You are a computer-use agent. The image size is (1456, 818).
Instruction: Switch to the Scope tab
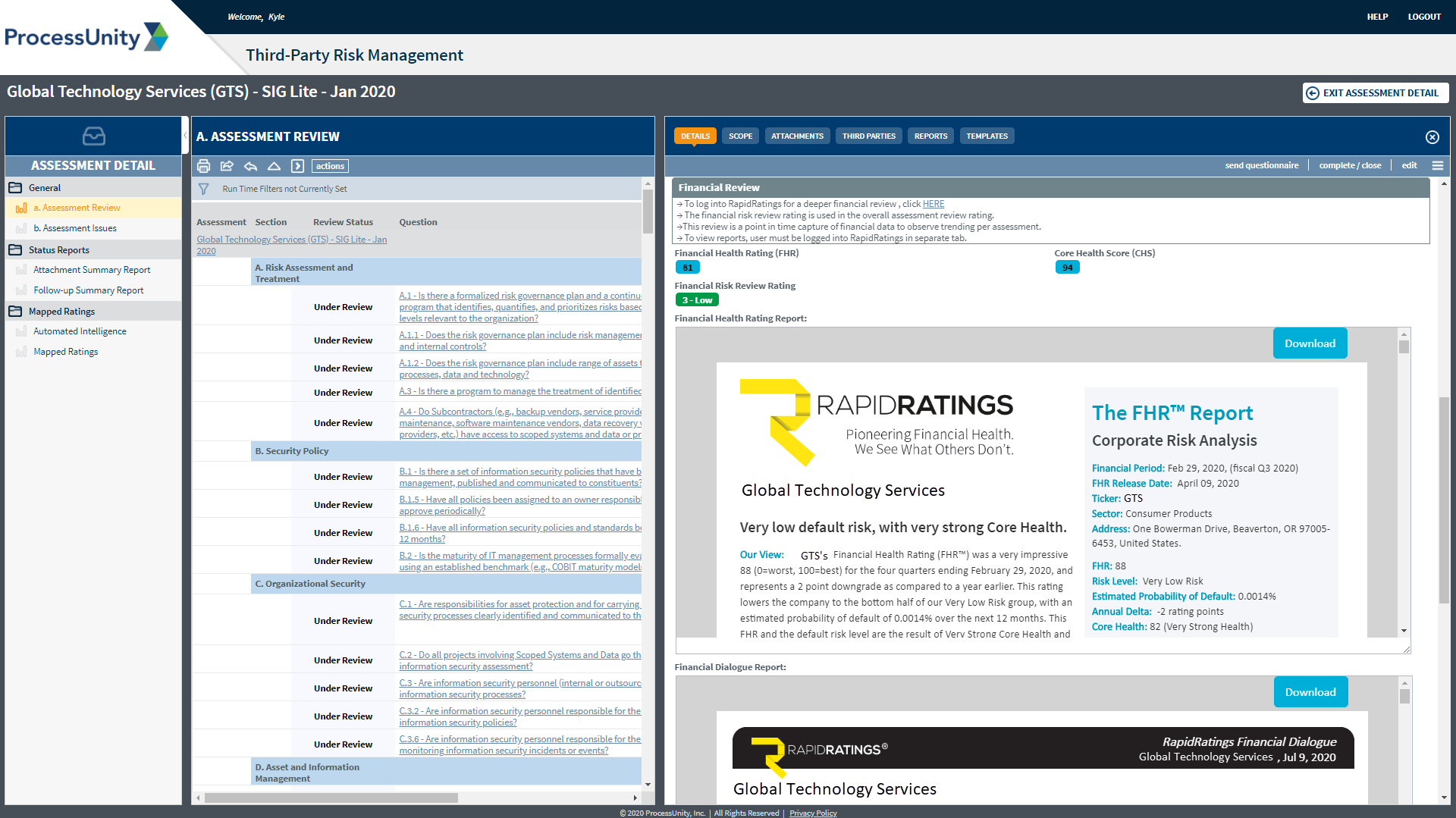point(740,136)
